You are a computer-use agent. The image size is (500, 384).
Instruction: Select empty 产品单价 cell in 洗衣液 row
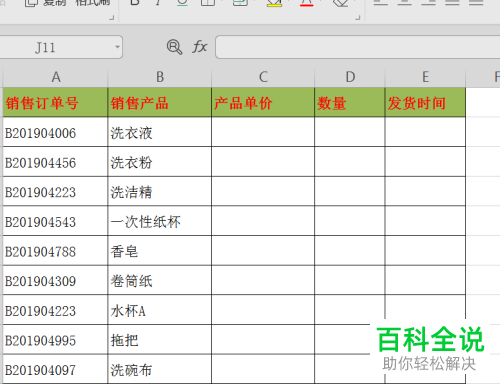(x=263, y=132)
